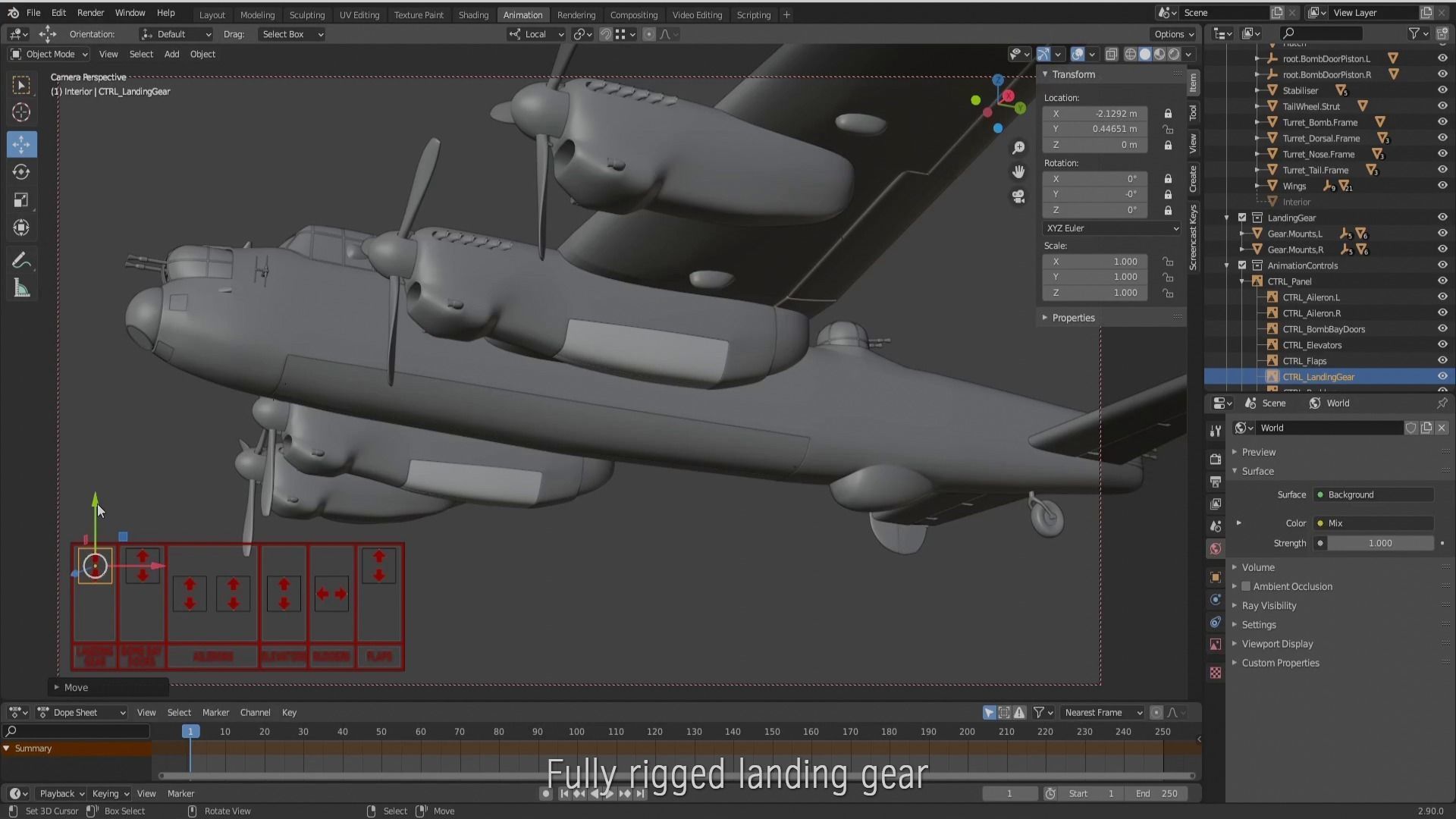Open the Keying popover in timeline
The width and height of the screenshot is (1456, 819).
click(x=110, y=793)
